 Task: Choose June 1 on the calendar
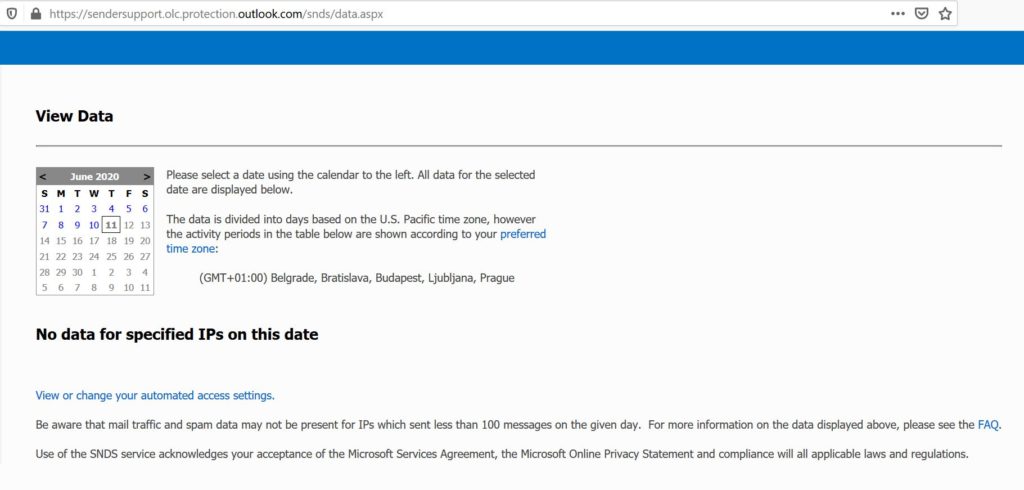pos(61,209)
